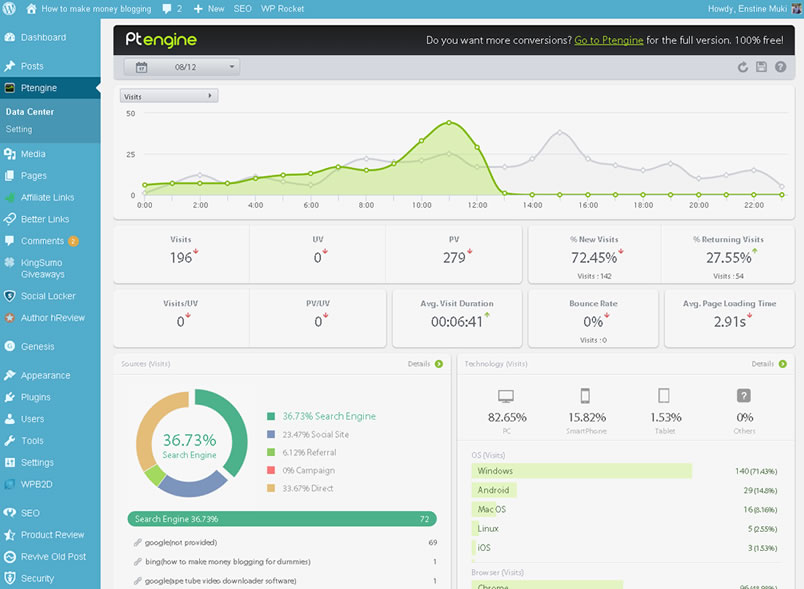The image size is (804, 589).
Task: Click the orange Direct legend swatch
Action: click(271, 488)
